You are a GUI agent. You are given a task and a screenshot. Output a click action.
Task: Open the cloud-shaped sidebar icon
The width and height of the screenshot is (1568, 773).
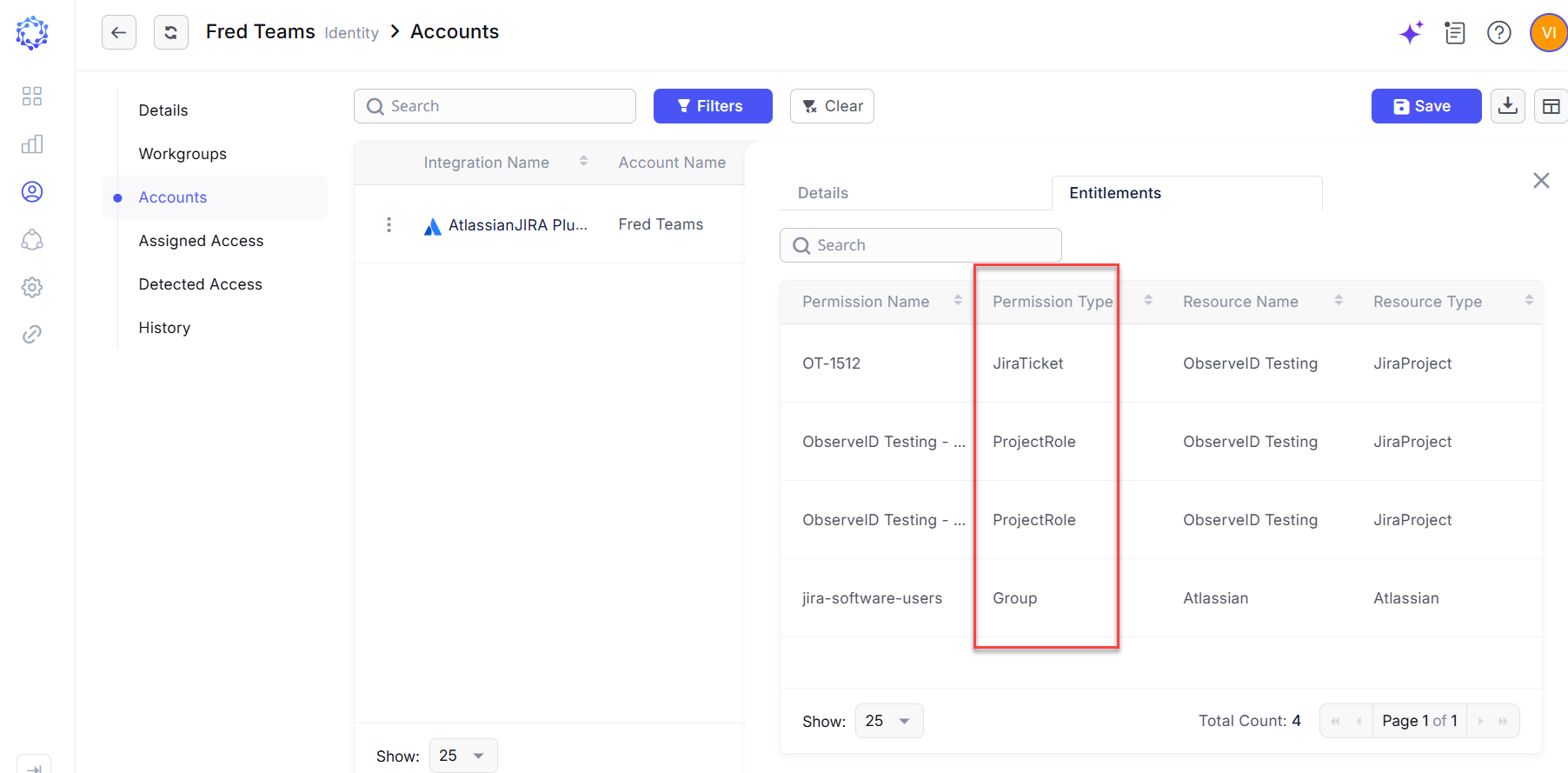point(32,239)
